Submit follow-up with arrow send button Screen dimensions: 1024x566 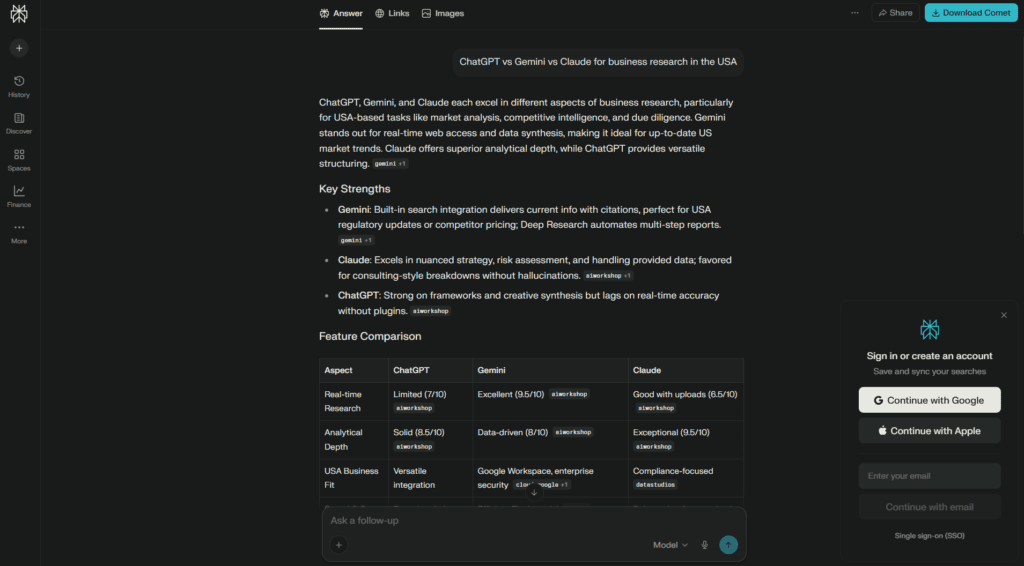coord(728,545)
